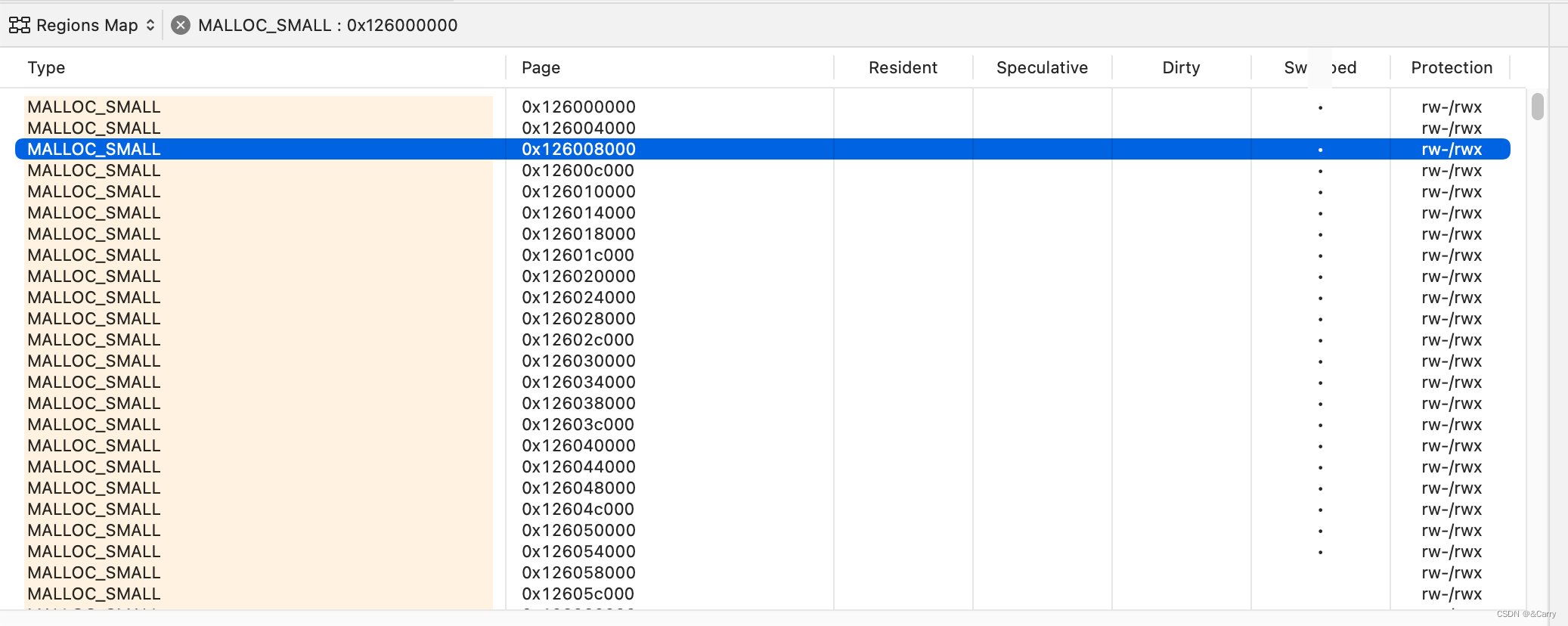Image resolution: width=1568 pixels, height=626 pixels.
Task: Select the row with page 0x12600c000
Action: [763, 170]
